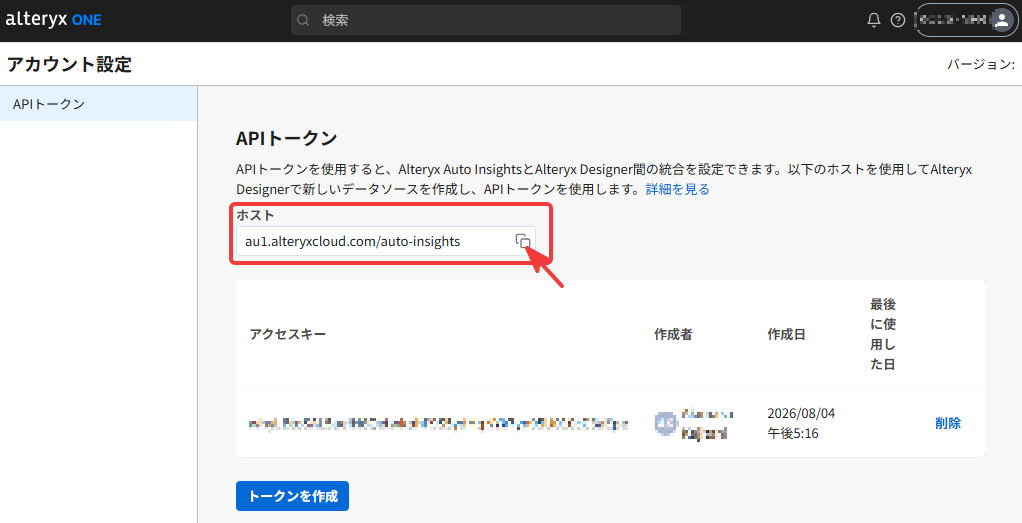Click the トークンを作成 button
This screenshot has height=523, width=1022.
(x=292, y=496)
